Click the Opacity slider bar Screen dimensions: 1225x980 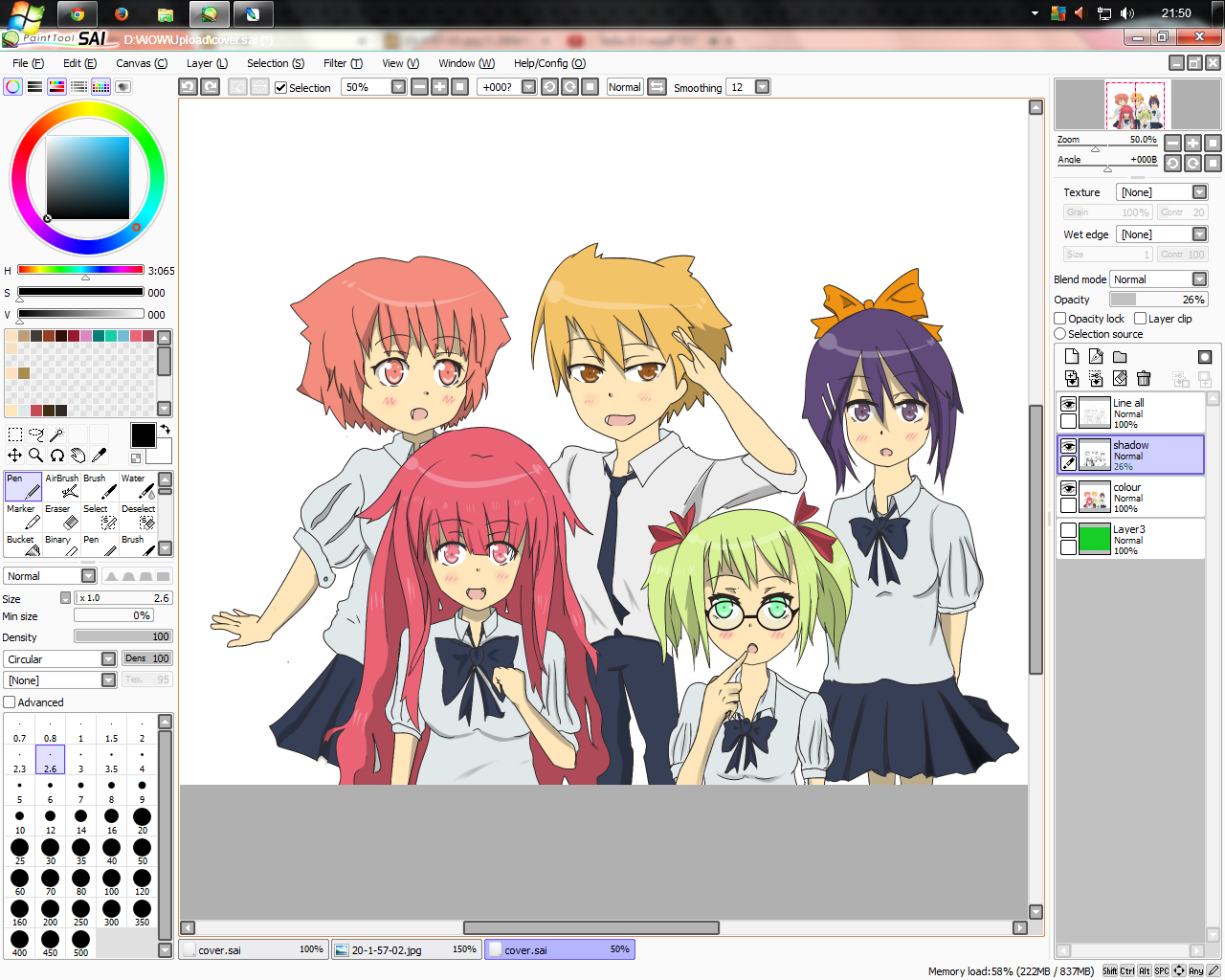[x=1158, y=300]
